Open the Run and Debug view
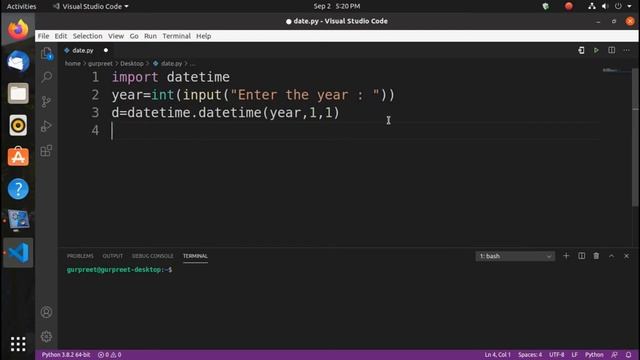Viewport: 640px width, 360px height. click(47, 126)
